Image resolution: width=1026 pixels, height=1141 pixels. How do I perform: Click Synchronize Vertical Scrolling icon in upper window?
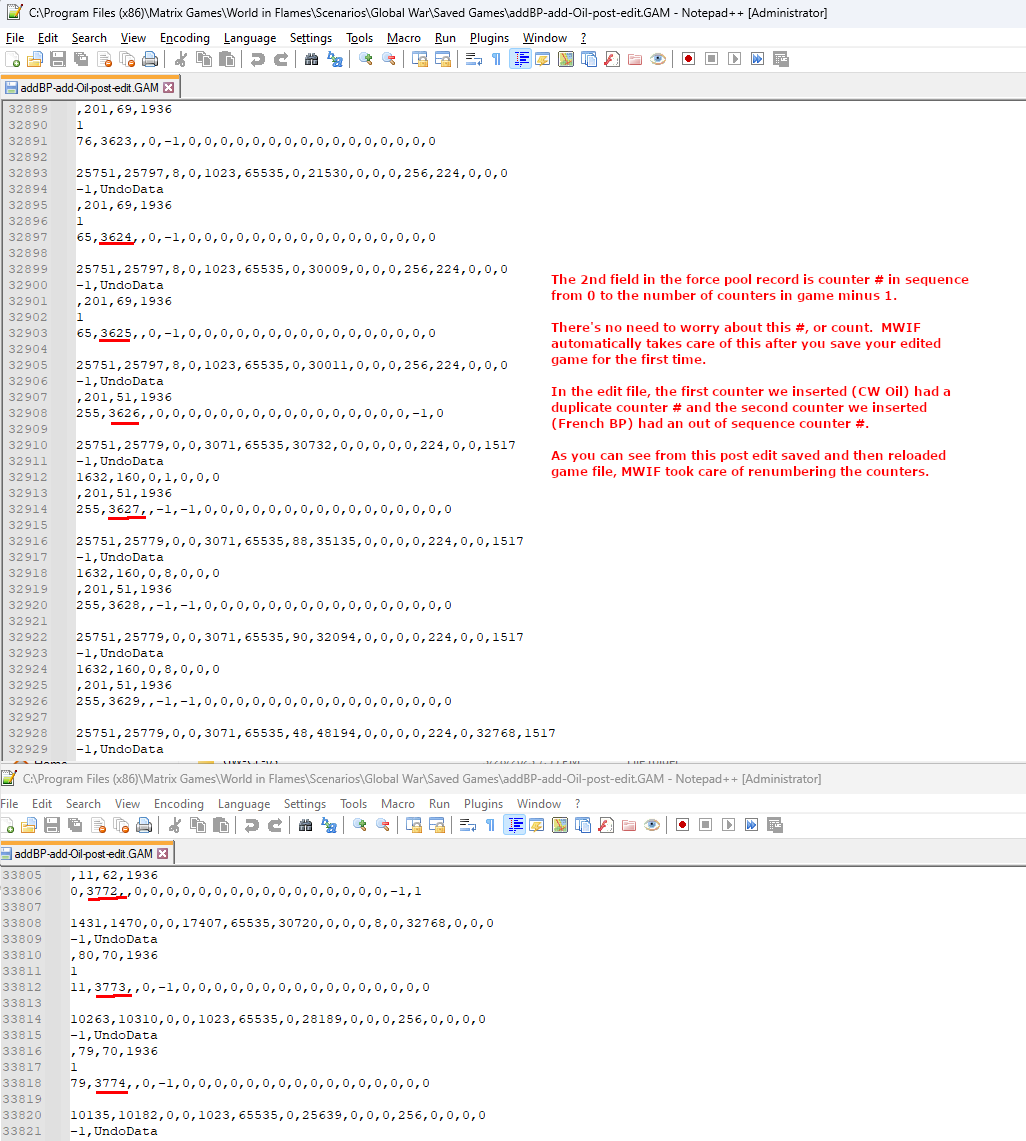point(420,60)
